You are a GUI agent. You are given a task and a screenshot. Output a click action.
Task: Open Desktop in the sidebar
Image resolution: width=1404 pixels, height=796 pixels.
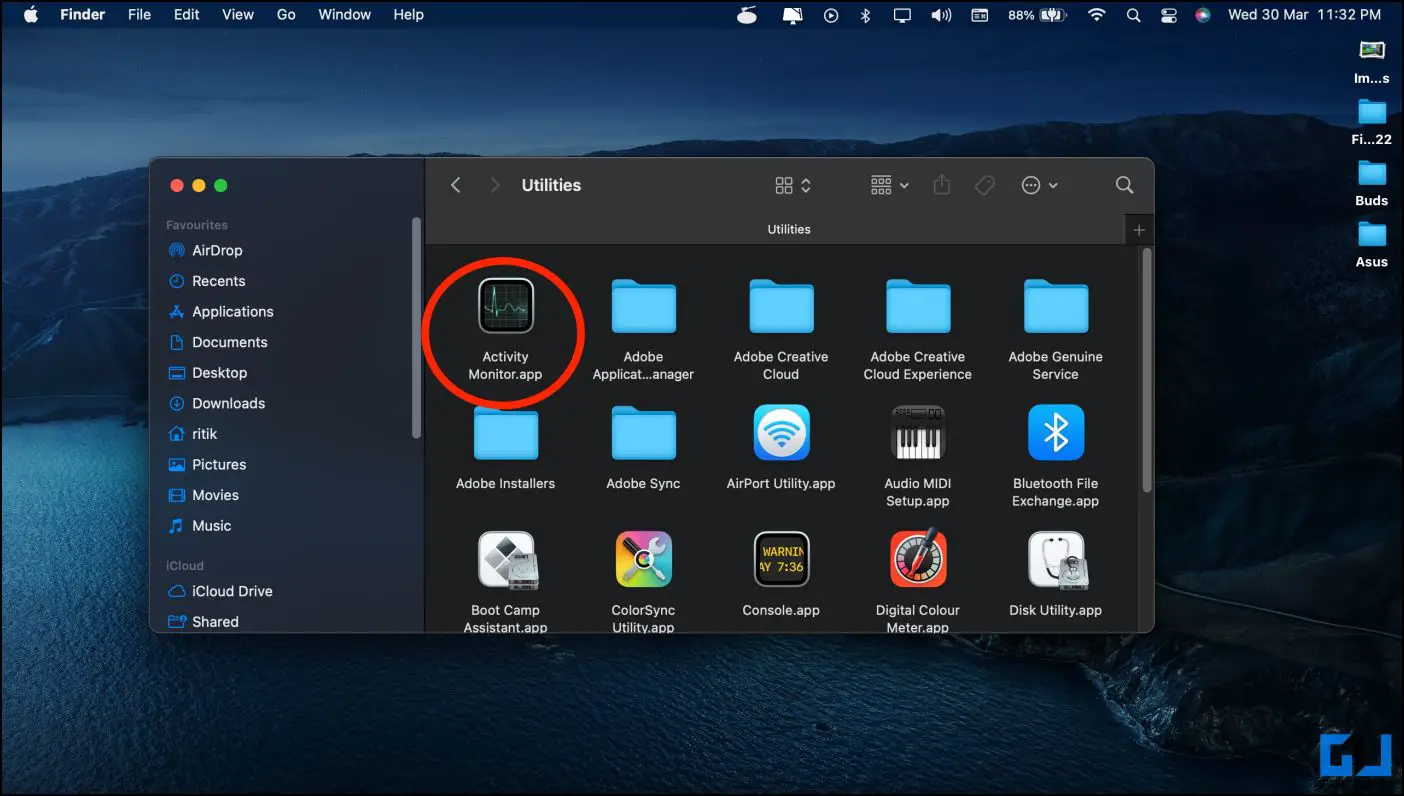(x=219, y=372)
